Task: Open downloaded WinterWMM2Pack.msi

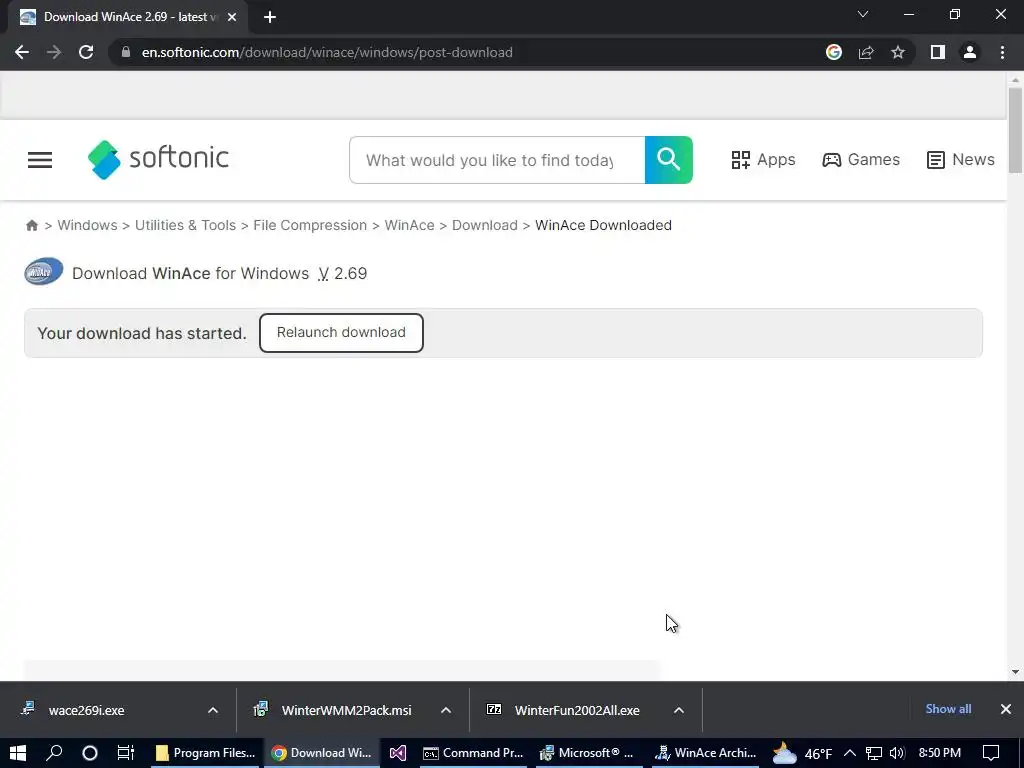Action: [x=346, y=710]
